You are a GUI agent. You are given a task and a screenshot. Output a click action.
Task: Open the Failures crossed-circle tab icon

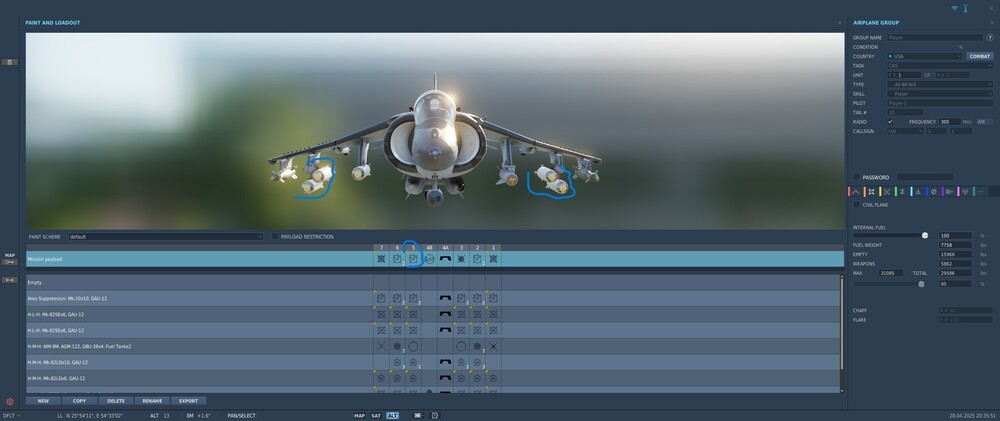[934, 191]
